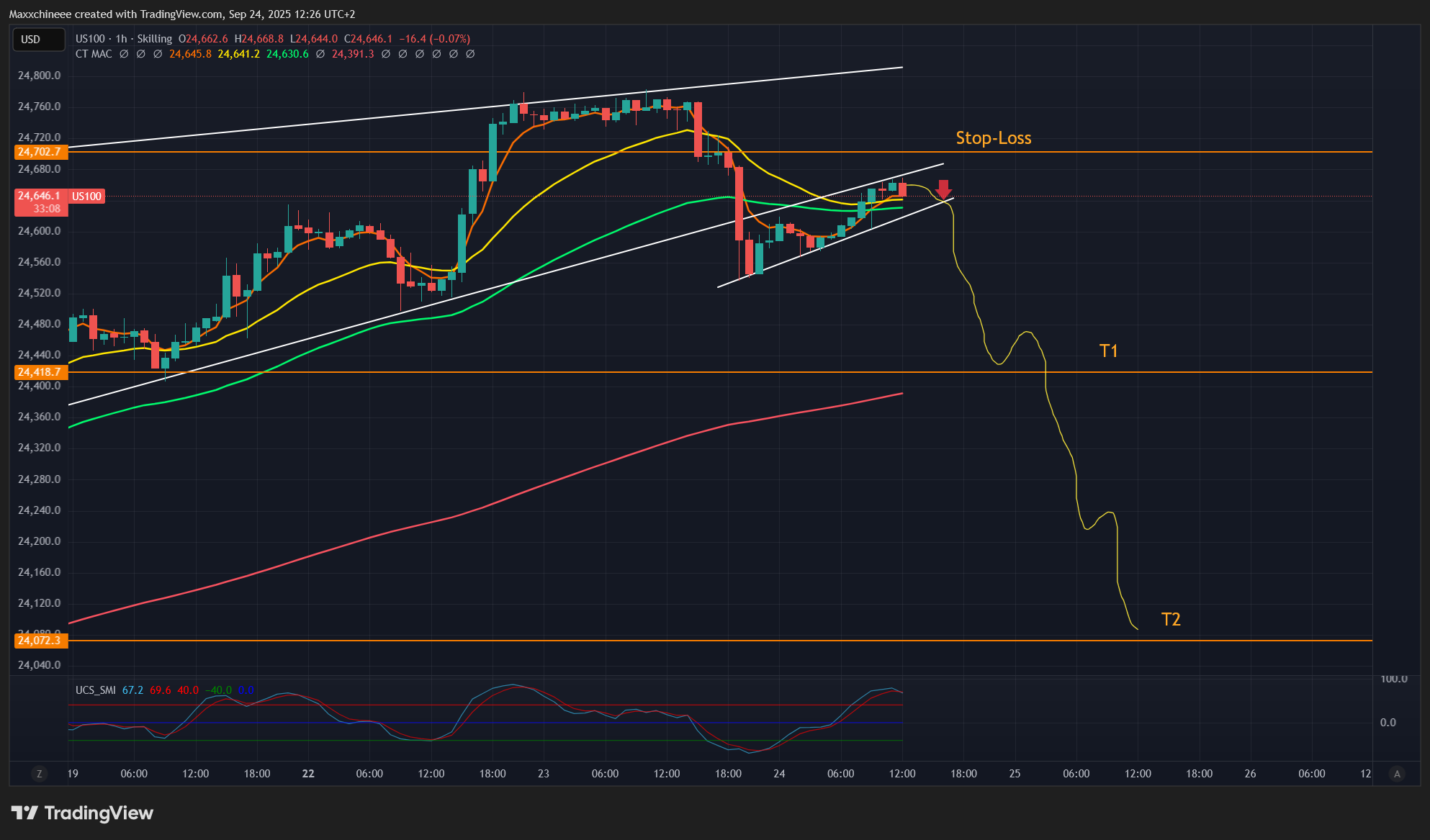The width and height of the screenshot is (1430, 840).
Task: Click date label 22 on the time axis
Action: [x=308, y=774]
